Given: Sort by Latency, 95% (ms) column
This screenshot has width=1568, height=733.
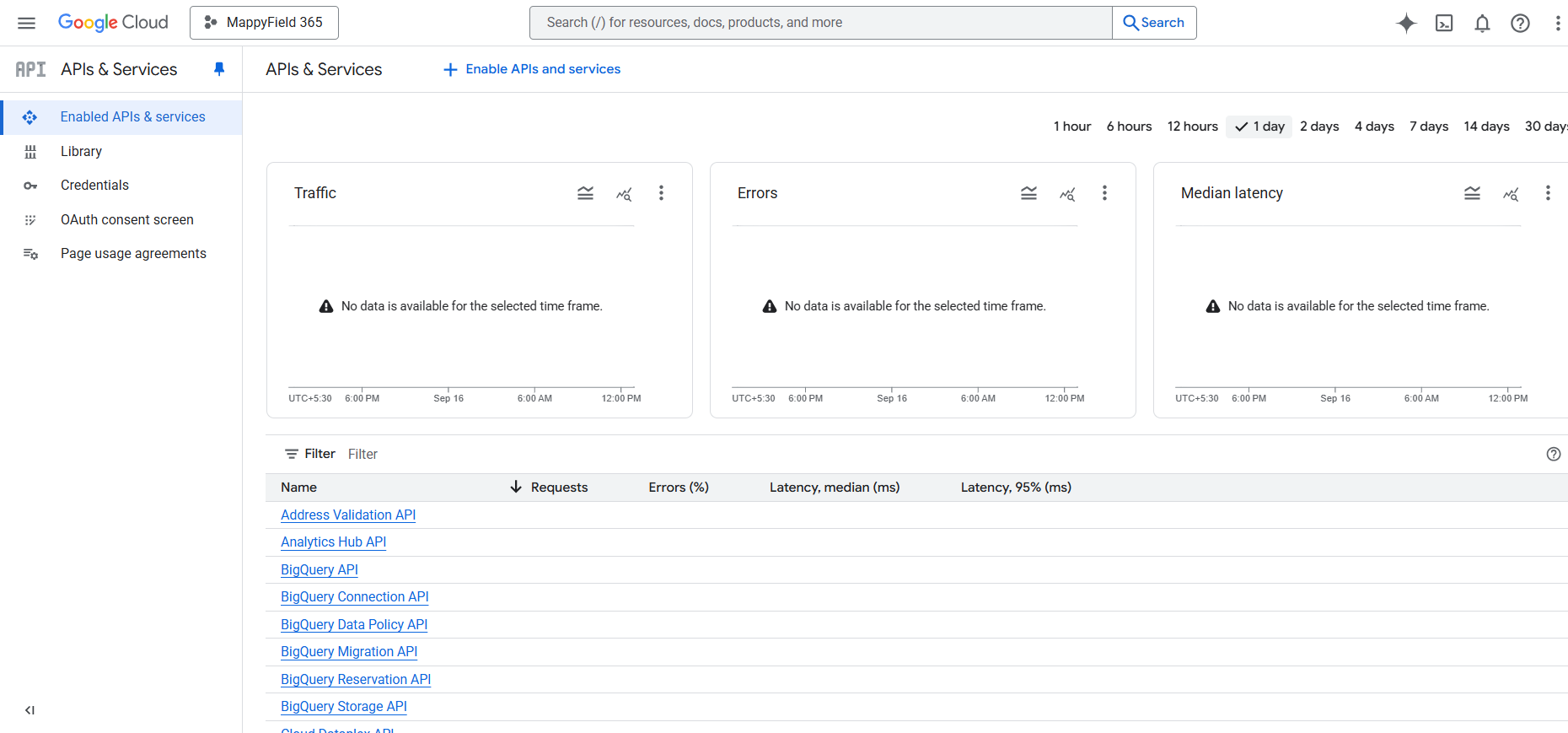Looking at the screenshot, I should point(1016,488).
